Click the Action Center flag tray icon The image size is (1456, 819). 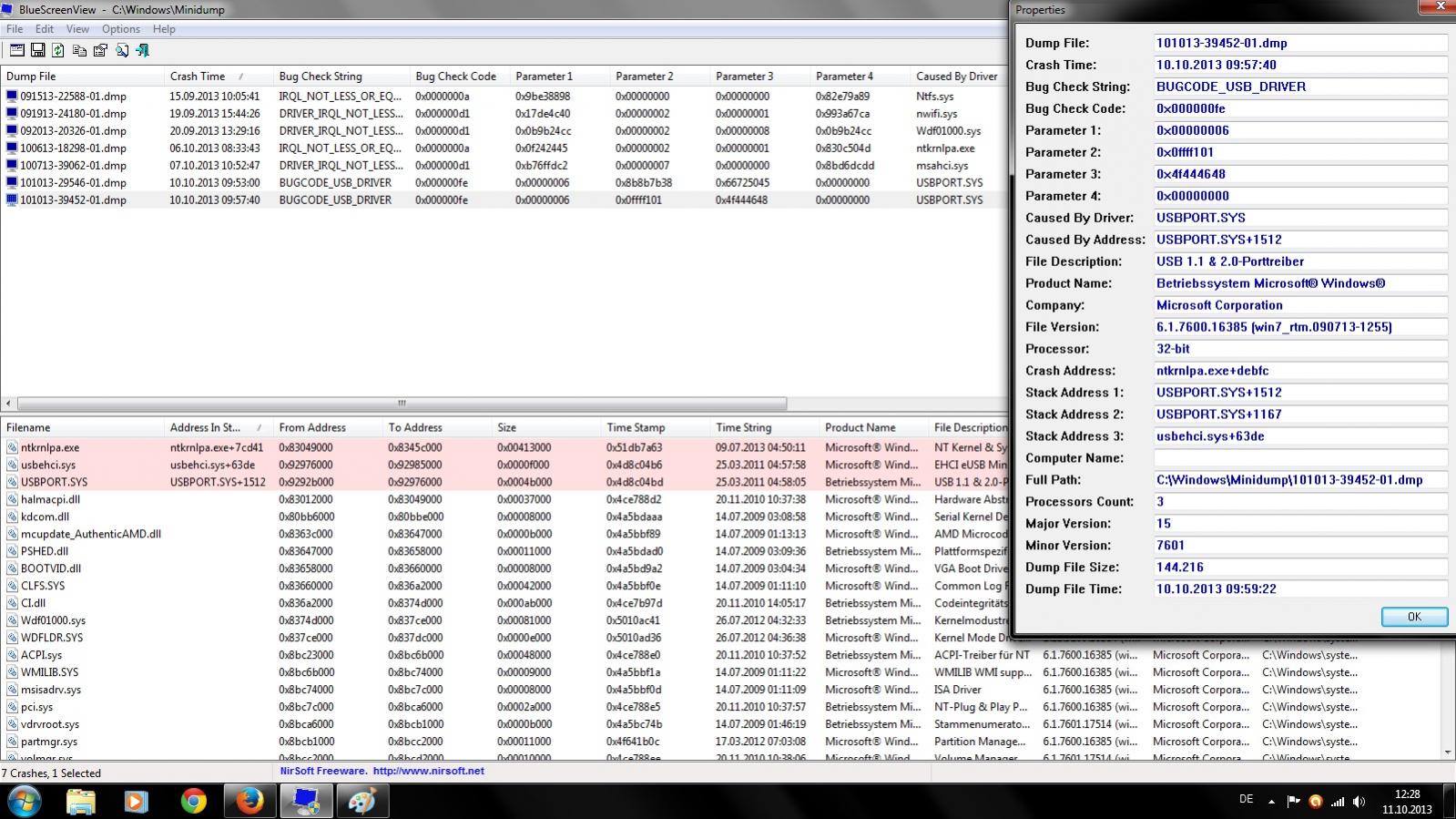[x=1293, y=802]
